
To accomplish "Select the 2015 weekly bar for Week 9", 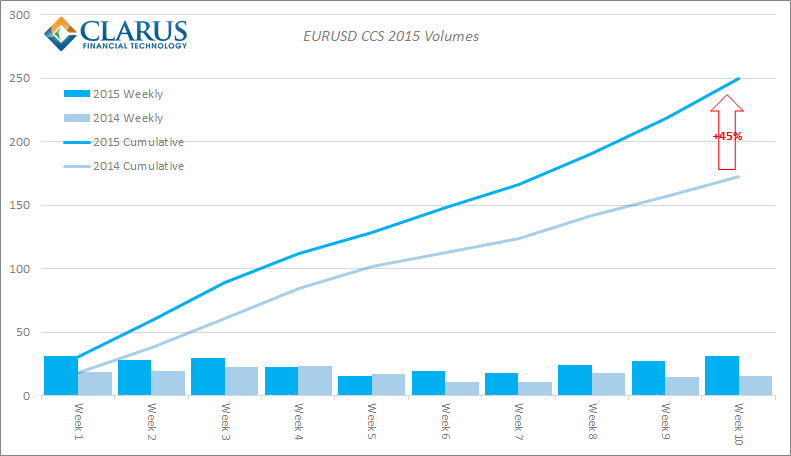I will 648,378.
